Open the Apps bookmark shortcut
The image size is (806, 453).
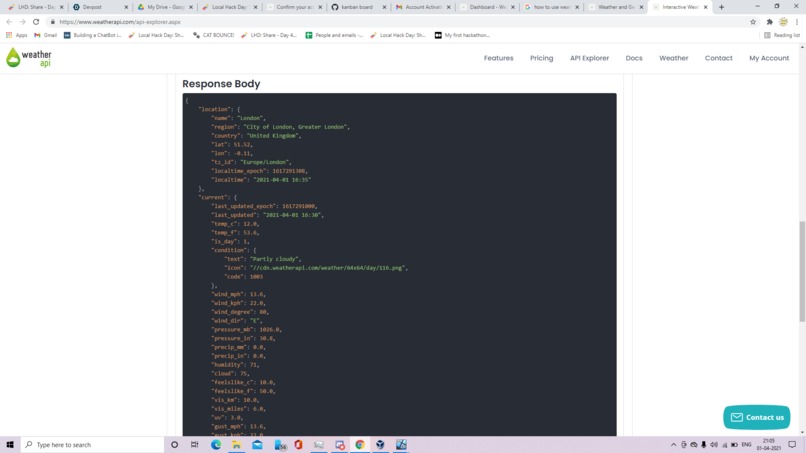tap(16, 35)
